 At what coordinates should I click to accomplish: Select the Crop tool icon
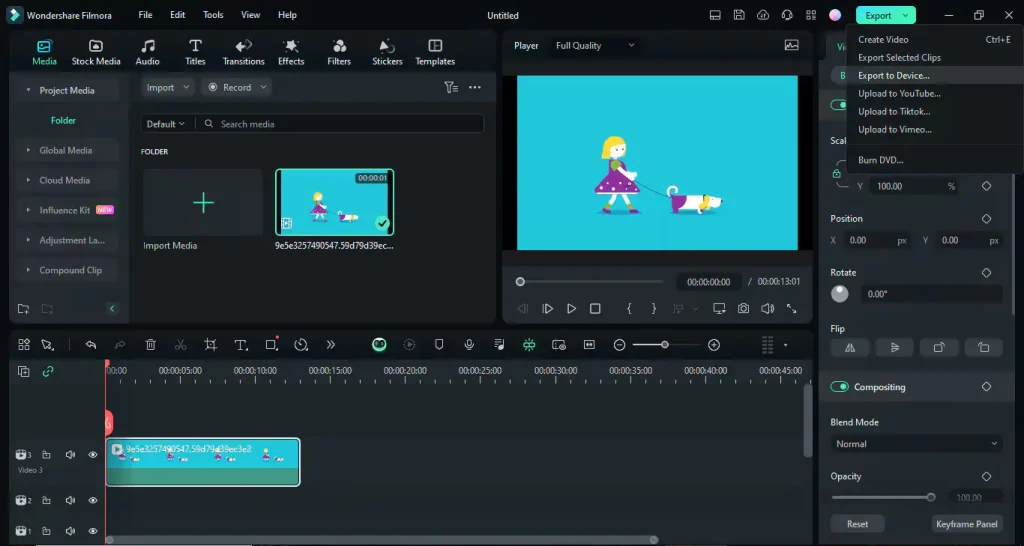pyautogui.click(x=210, y=345)
